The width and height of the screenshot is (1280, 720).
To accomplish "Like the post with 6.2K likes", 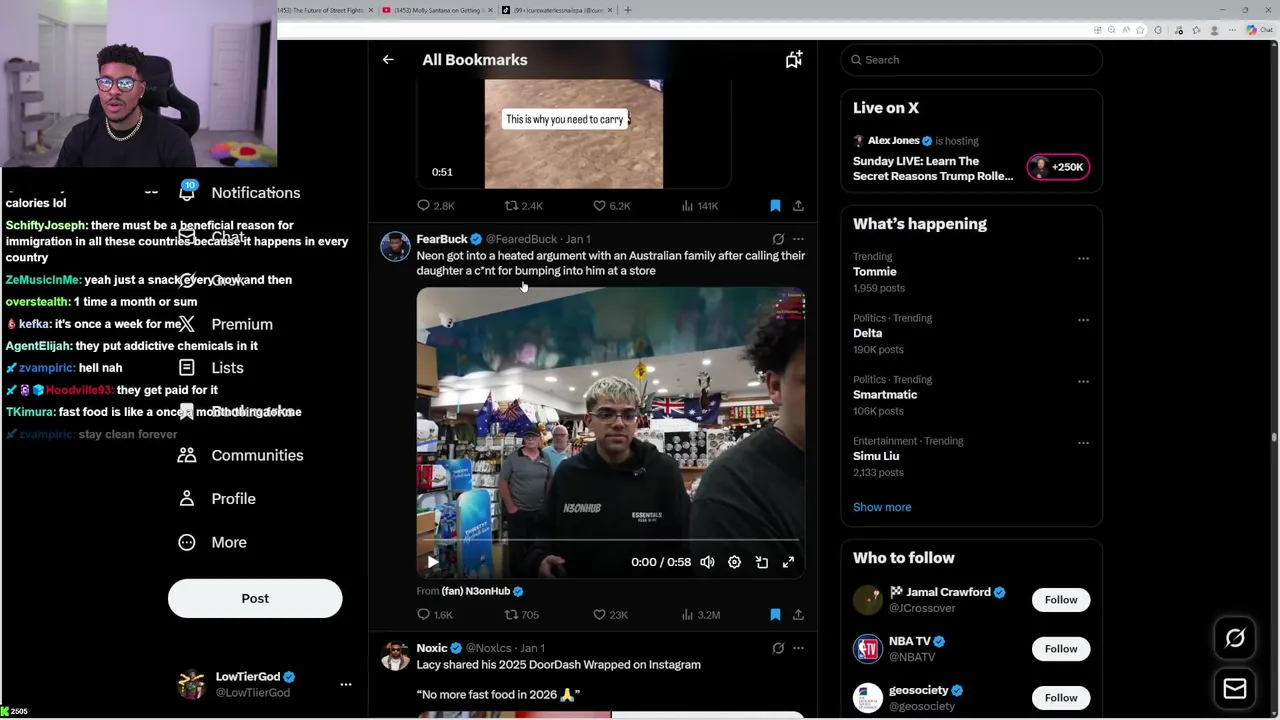I will point(611,206).
